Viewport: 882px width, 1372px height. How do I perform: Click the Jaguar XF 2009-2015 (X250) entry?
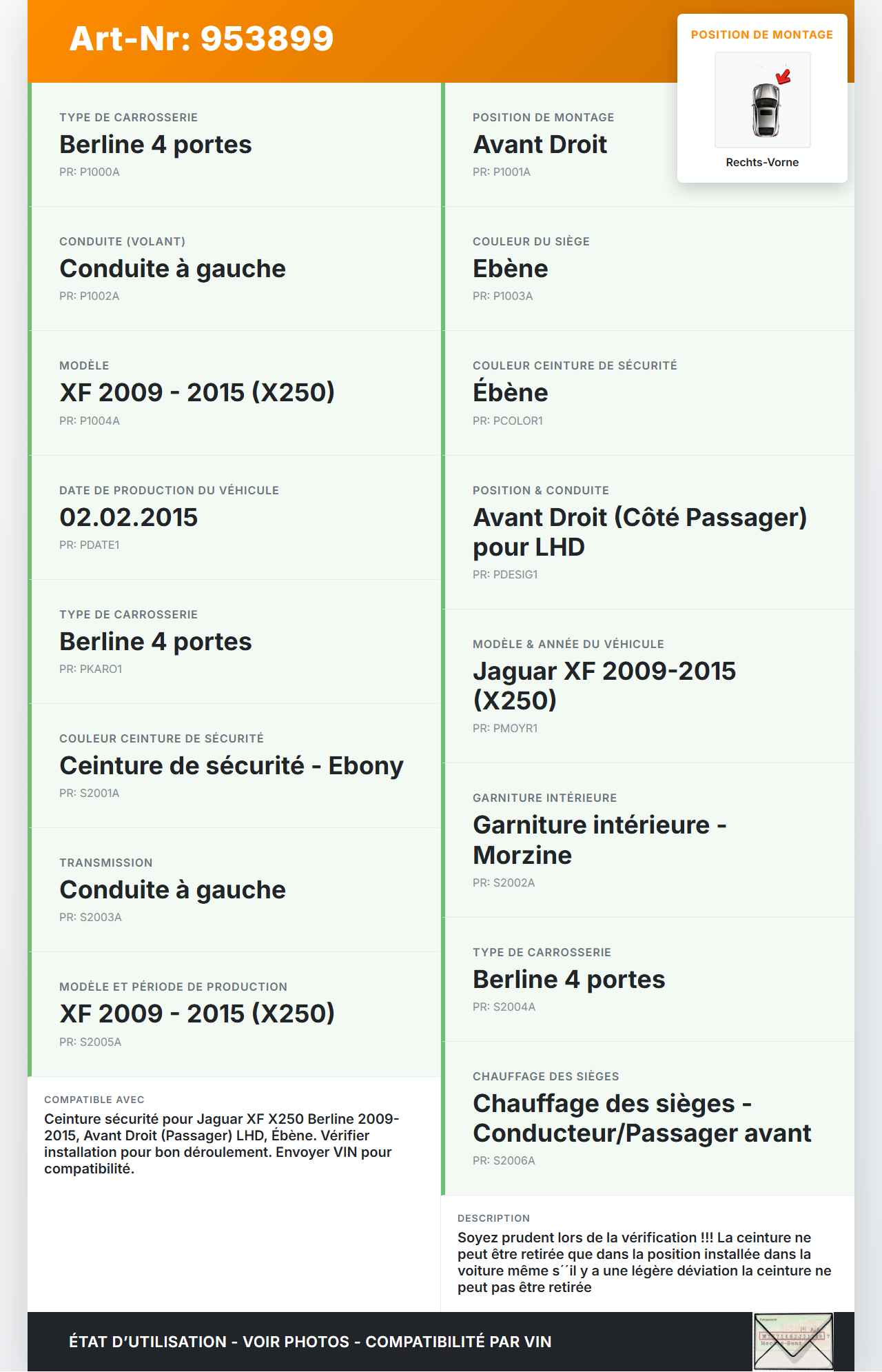[604, 685]
